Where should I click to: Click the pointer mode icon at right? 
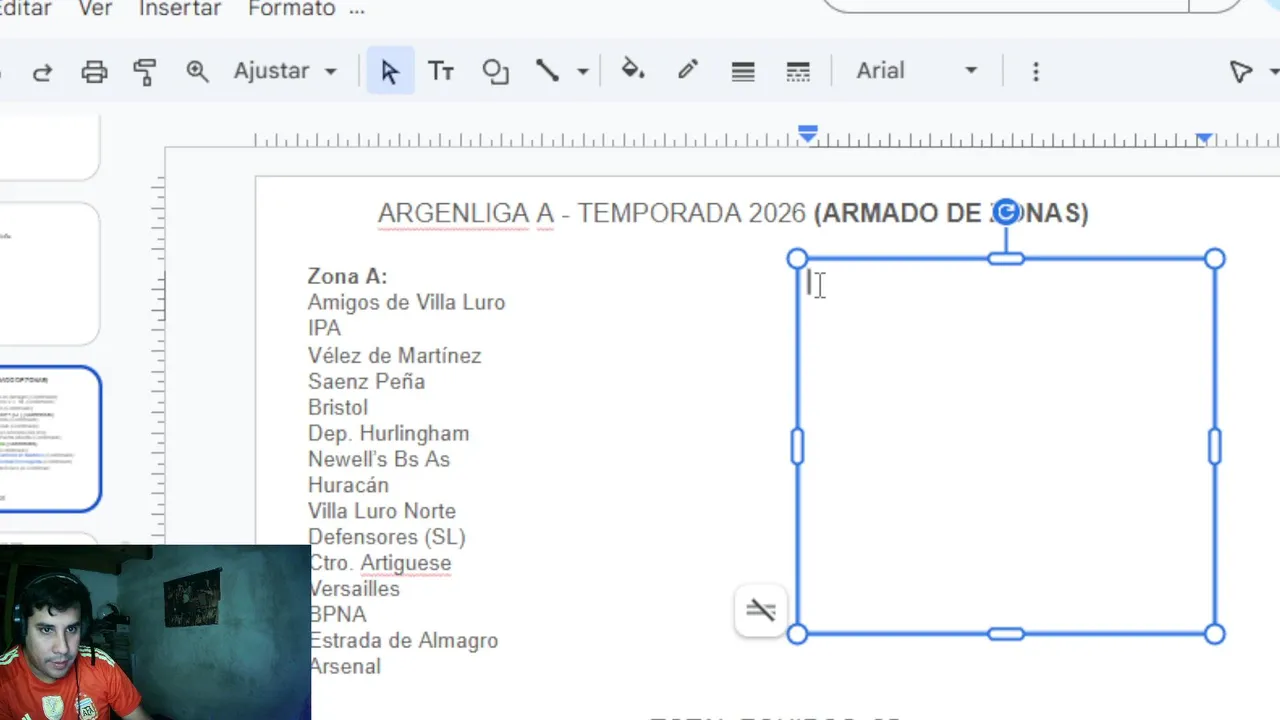(1241, 72)
